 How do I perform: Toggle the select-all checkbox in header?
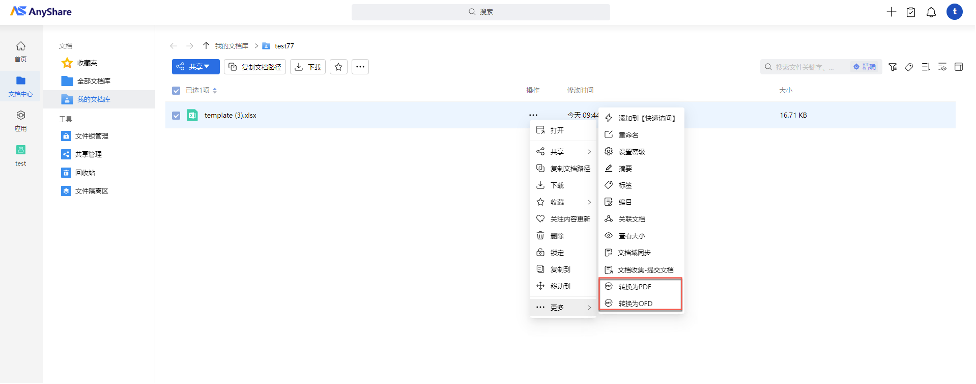pyautogui.click(x=176, y=91)
